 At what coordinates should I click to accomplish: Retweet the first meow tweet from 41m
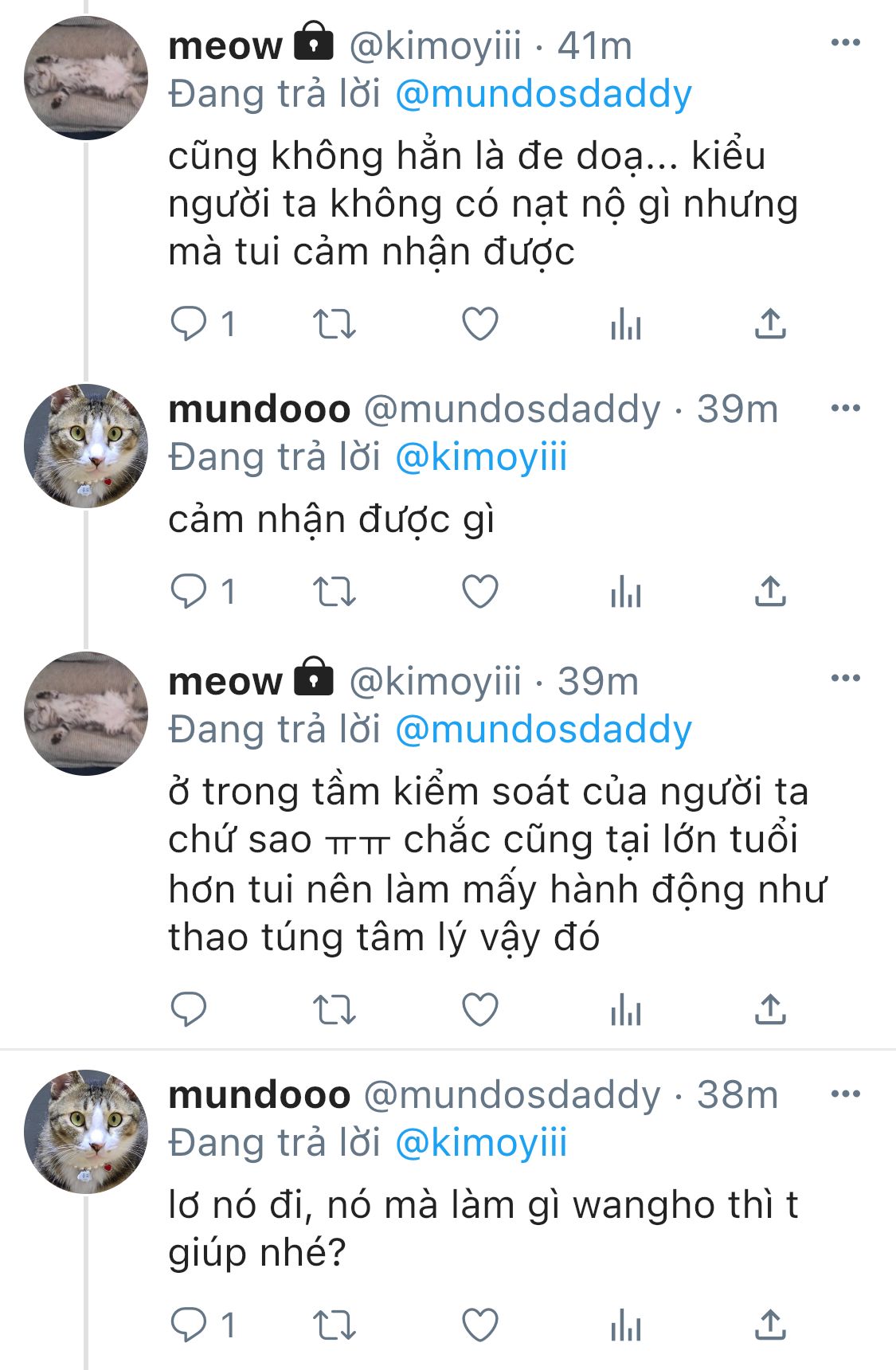[x=334, y=324]
